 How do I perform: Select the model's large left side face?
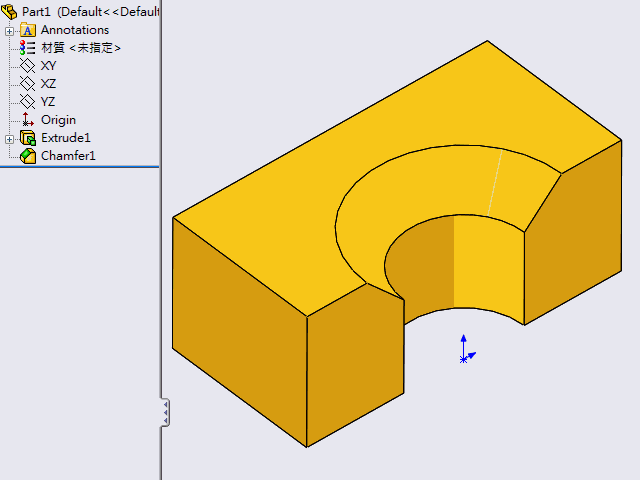[x=240, y=333]
